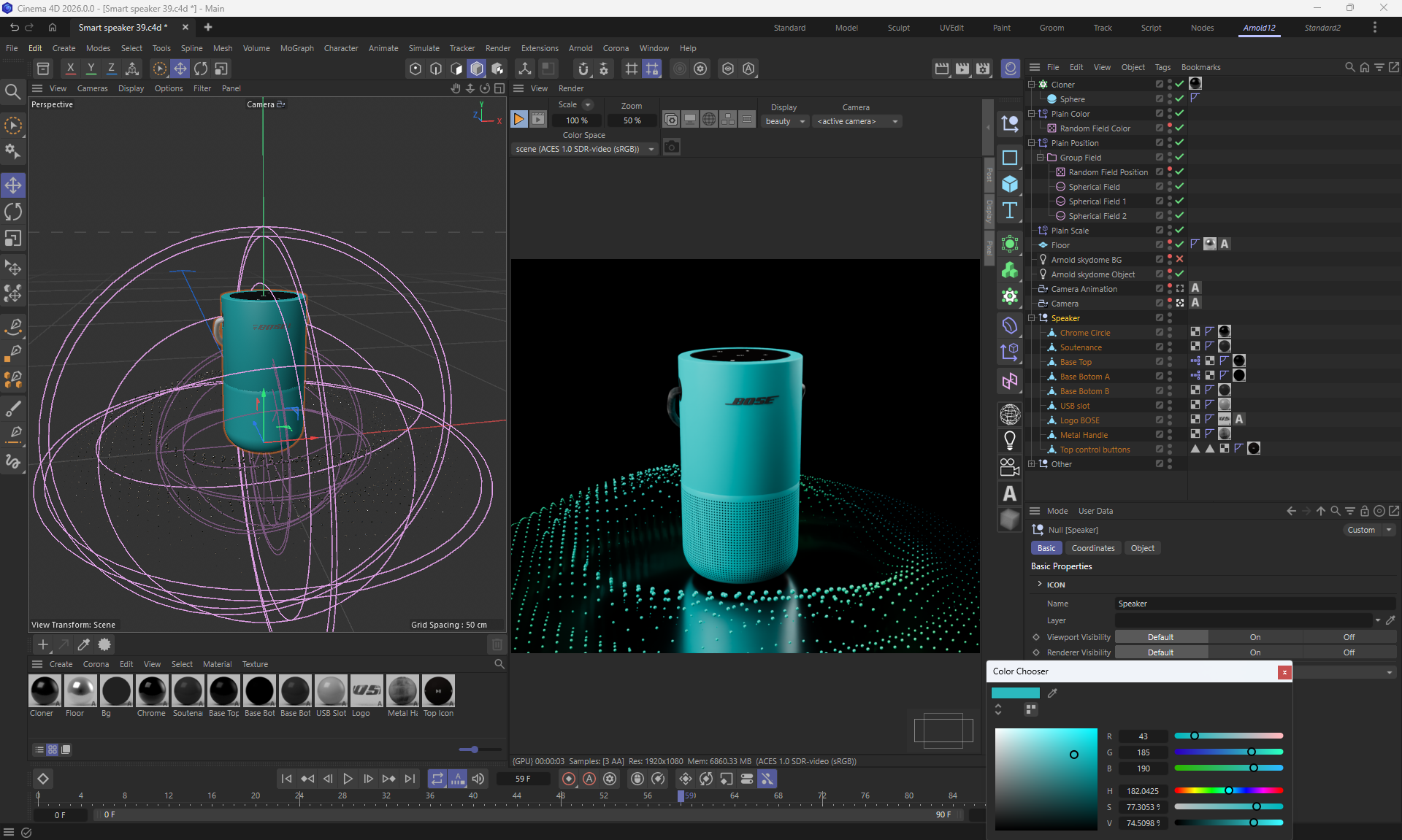Select the Chrome material thumbnail

(152, 690)
